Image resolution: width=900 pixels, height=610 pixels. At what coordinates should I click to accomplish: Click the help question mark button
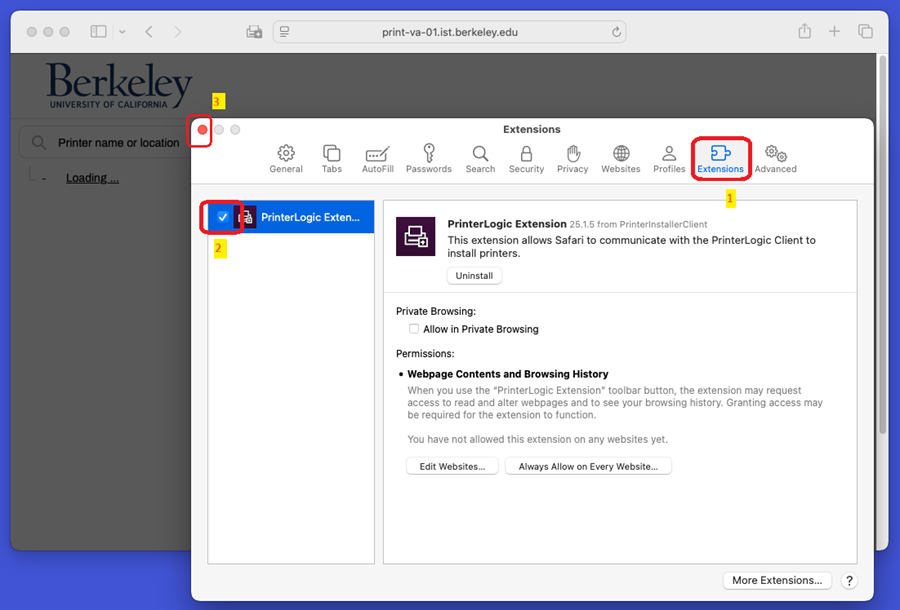pyautogui.click(x=849, y=580)
